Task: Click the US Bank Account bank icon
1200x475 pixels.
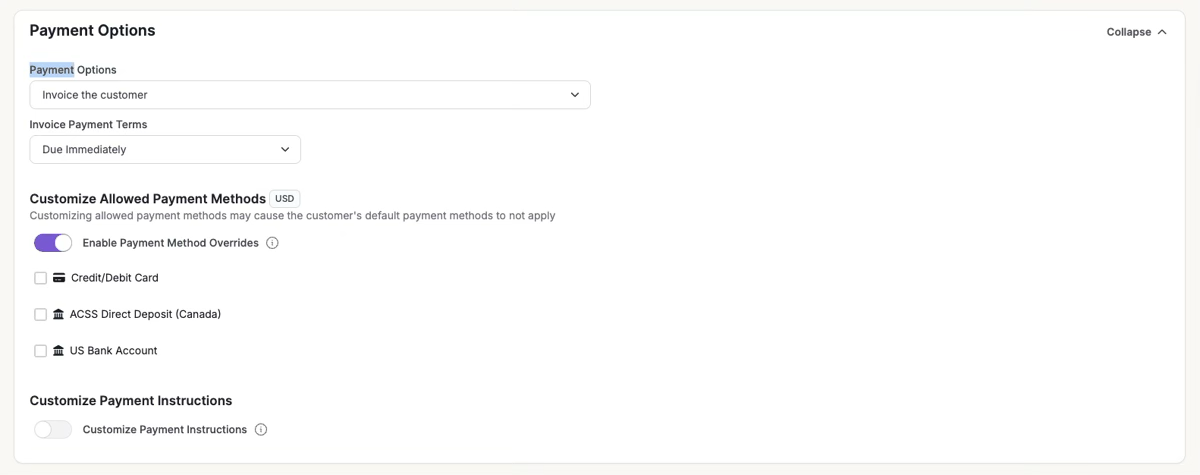Action: tap(59, 351)
